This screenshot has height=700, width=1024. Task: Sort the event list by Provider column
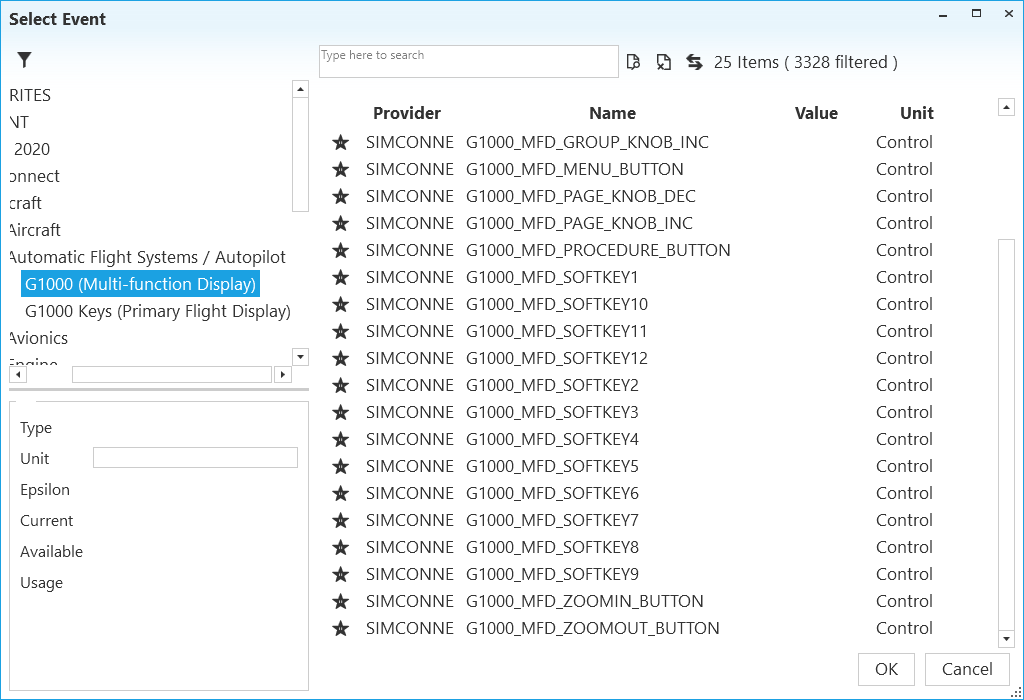(407, 113)
